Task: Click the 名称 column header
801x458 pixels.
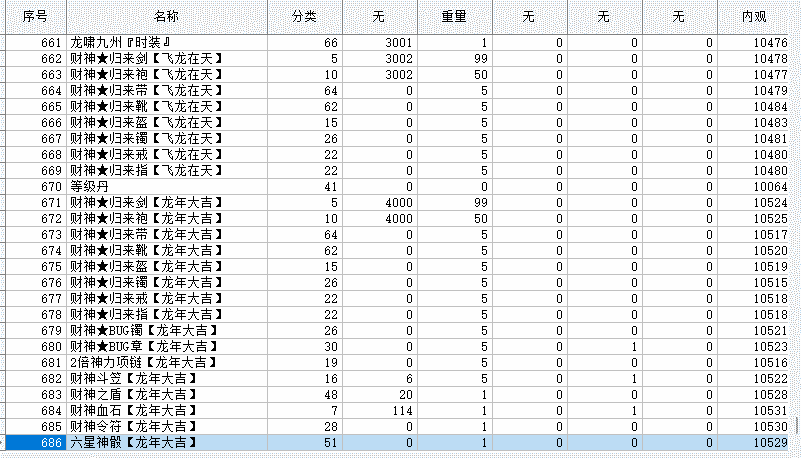Action: click(167, 17)
